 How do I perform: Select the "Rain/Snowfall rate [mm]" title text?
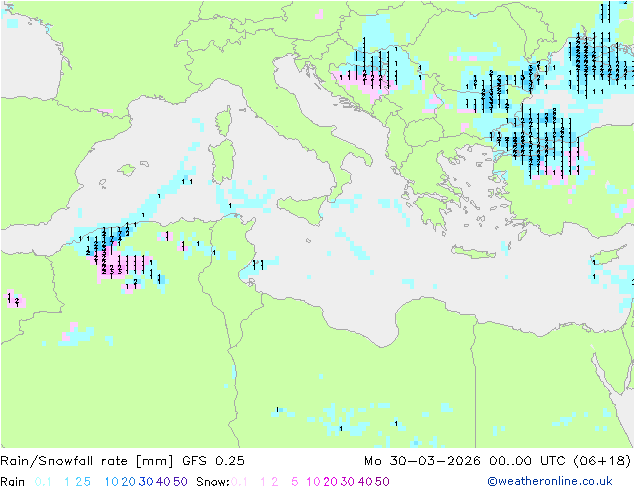87,461
